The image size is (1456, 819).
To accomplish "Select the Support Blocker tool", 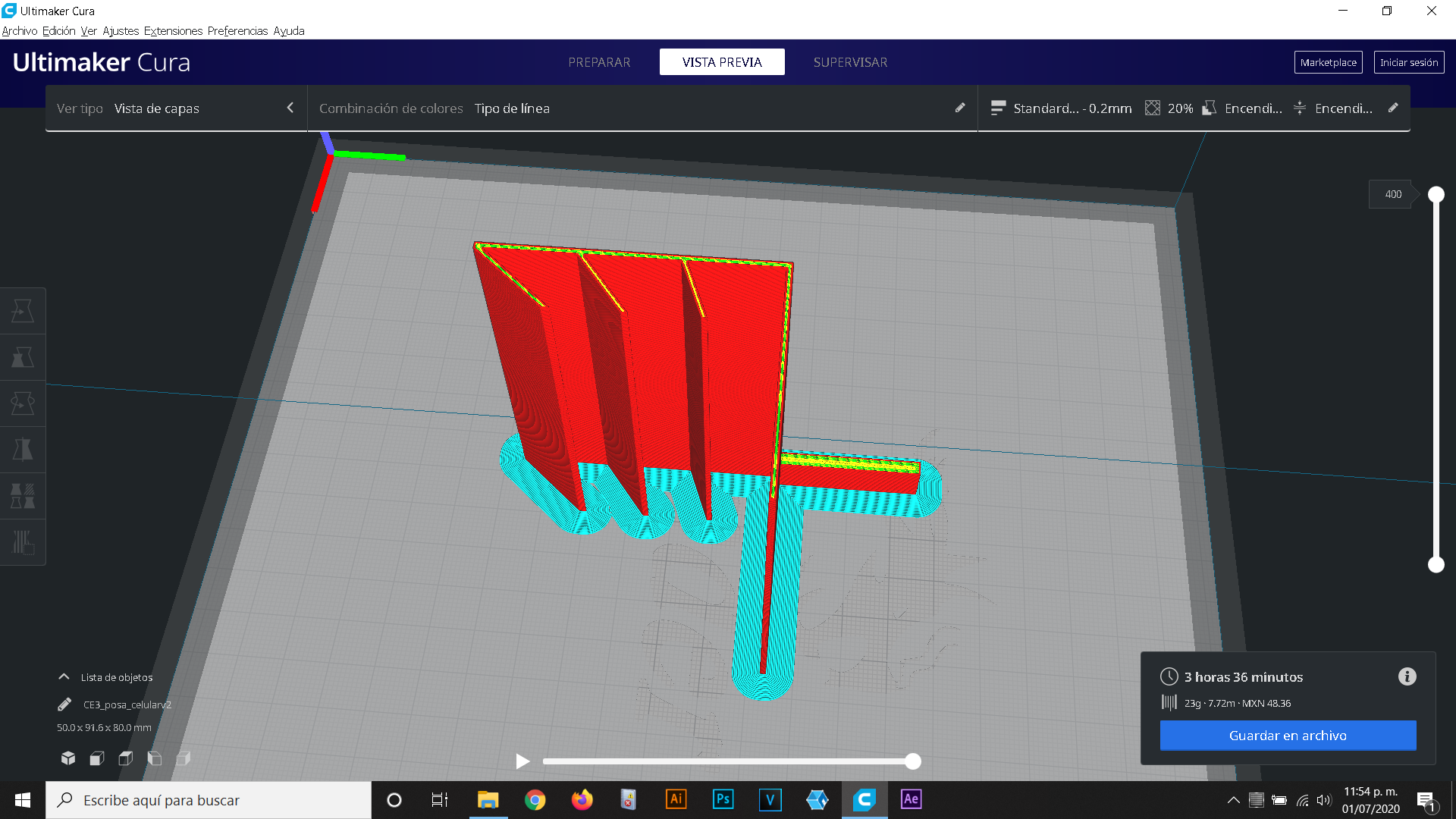I will tap(23, 542).
